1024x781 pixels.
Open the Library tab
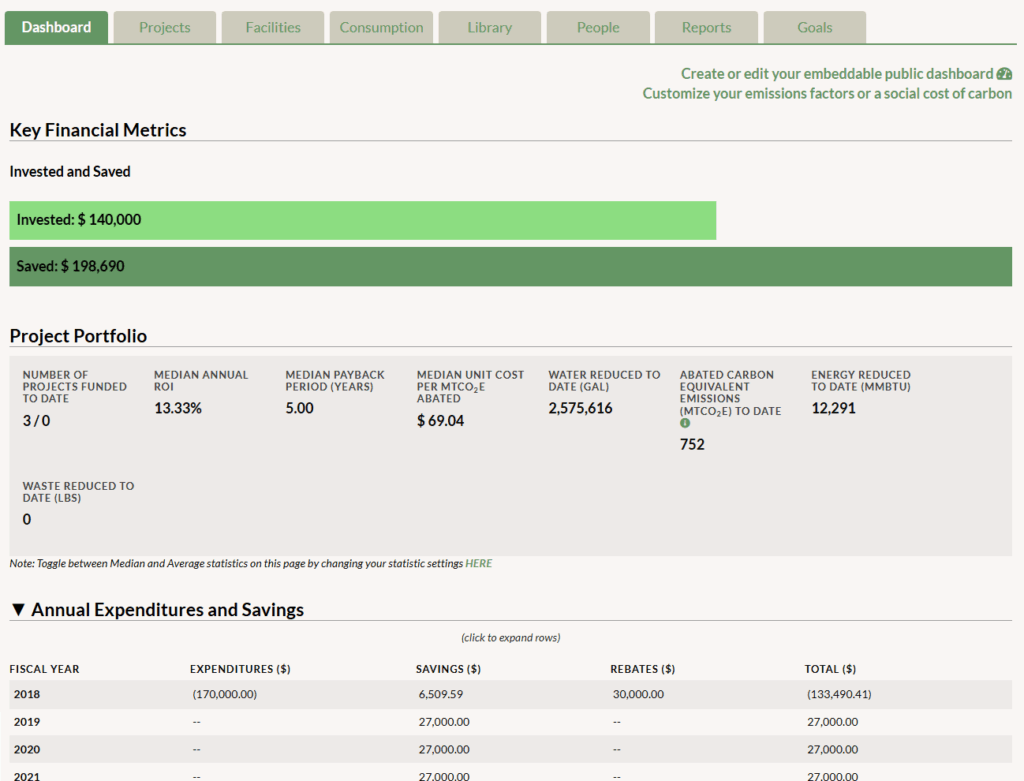[490, 28]
